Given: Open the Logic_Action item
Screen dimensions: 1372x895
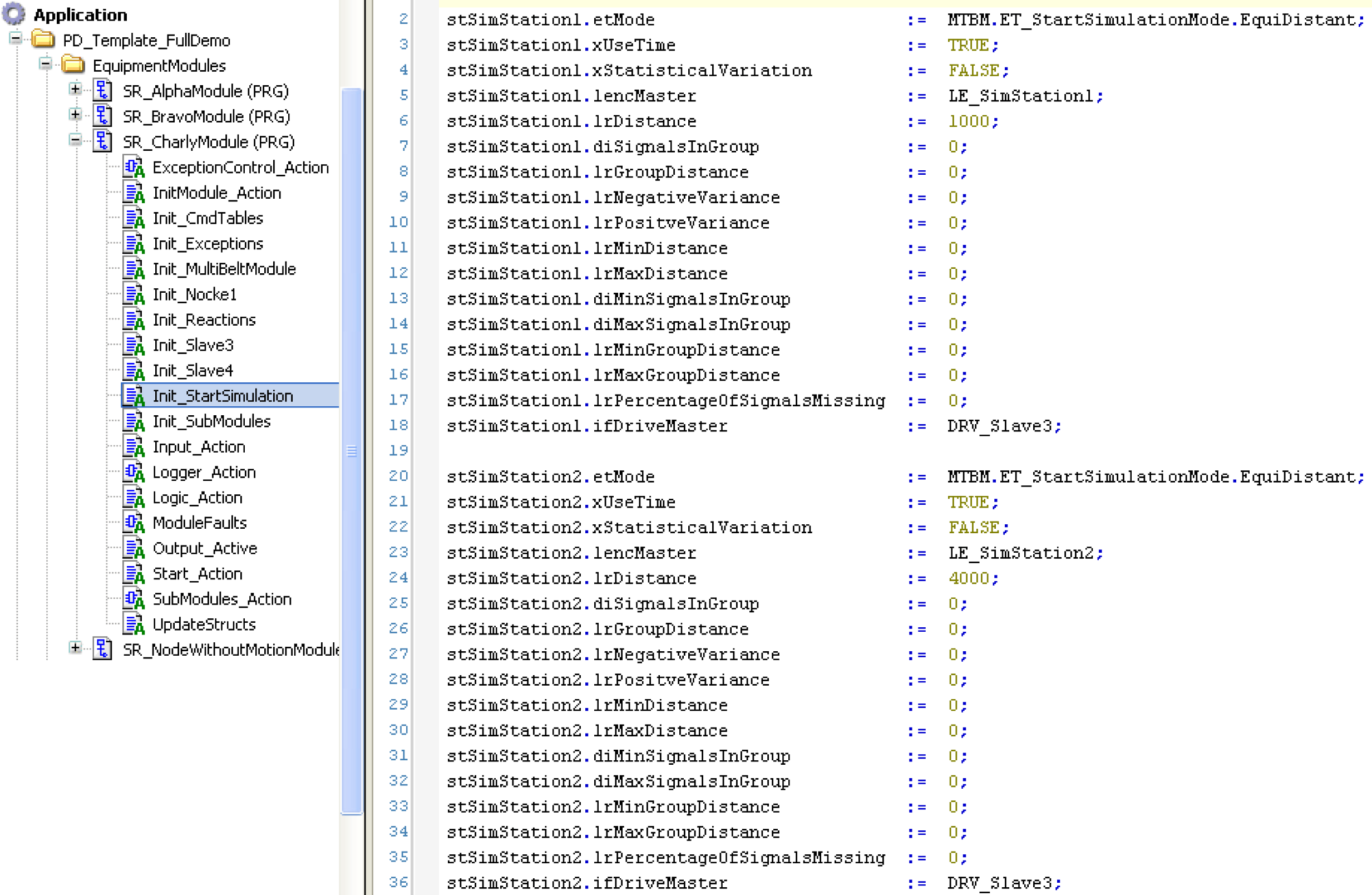Looking at the screenshot, I should click(x=197, y=498).
